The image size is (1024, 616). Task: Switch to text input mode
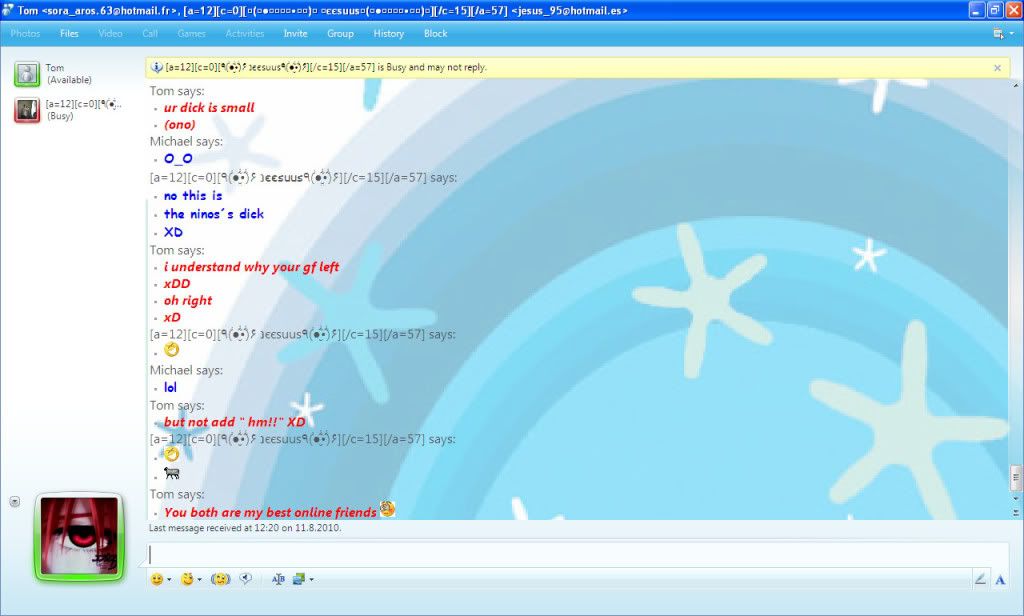[1000, 579]
